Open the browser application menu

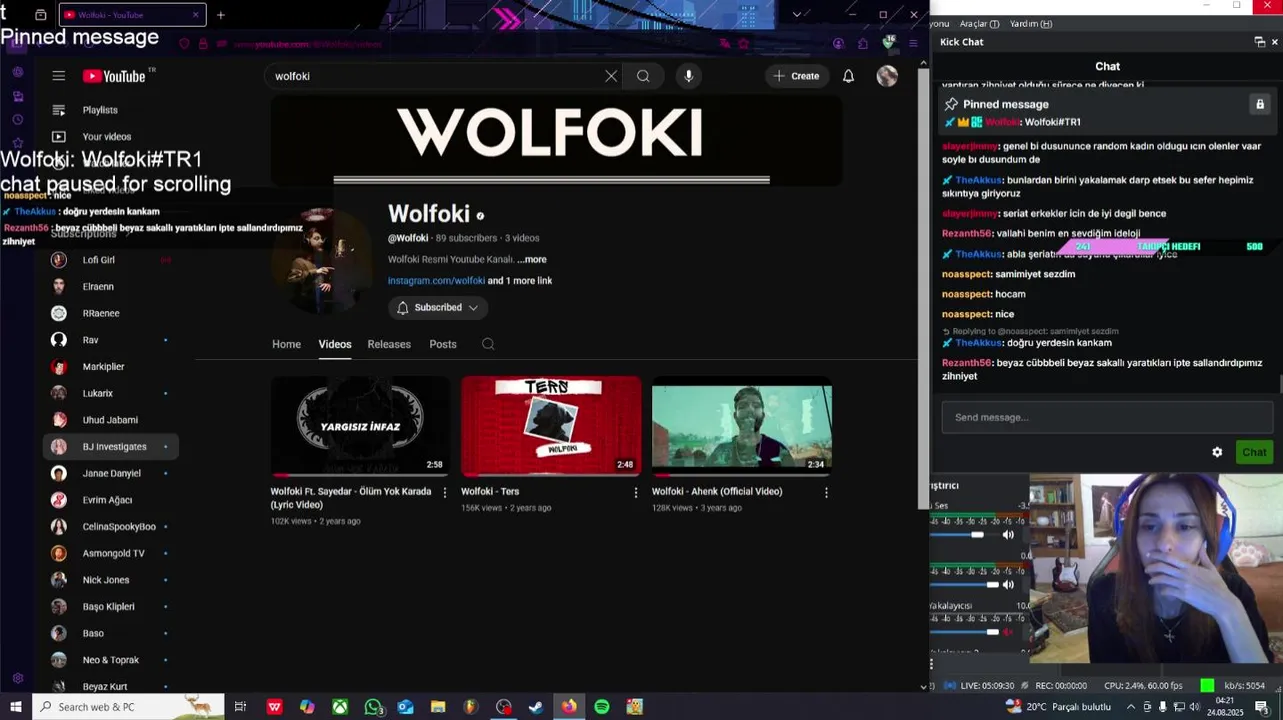tap(912, 44)
